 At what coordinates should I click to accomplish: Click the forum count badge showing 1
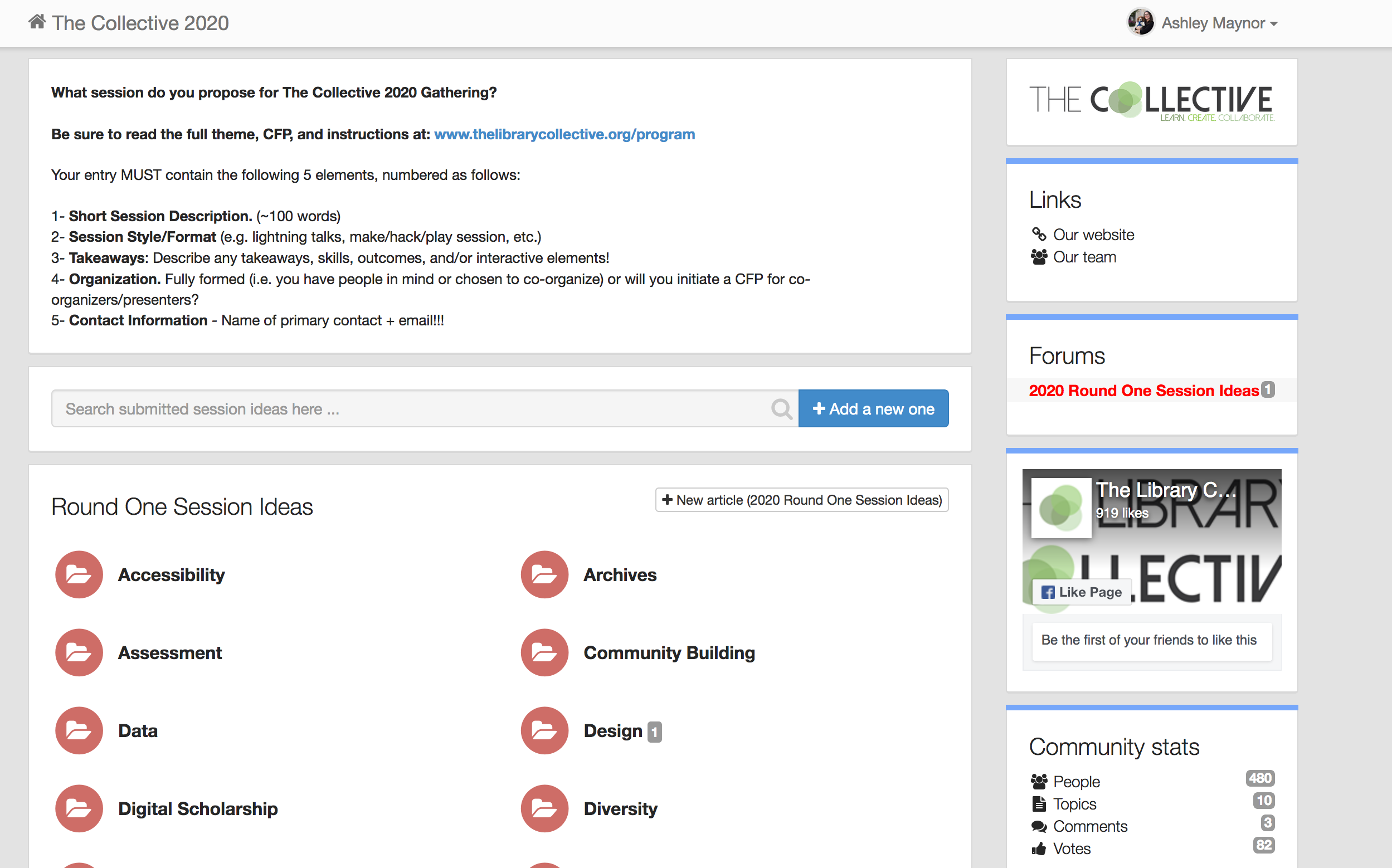click(1267, 389)
